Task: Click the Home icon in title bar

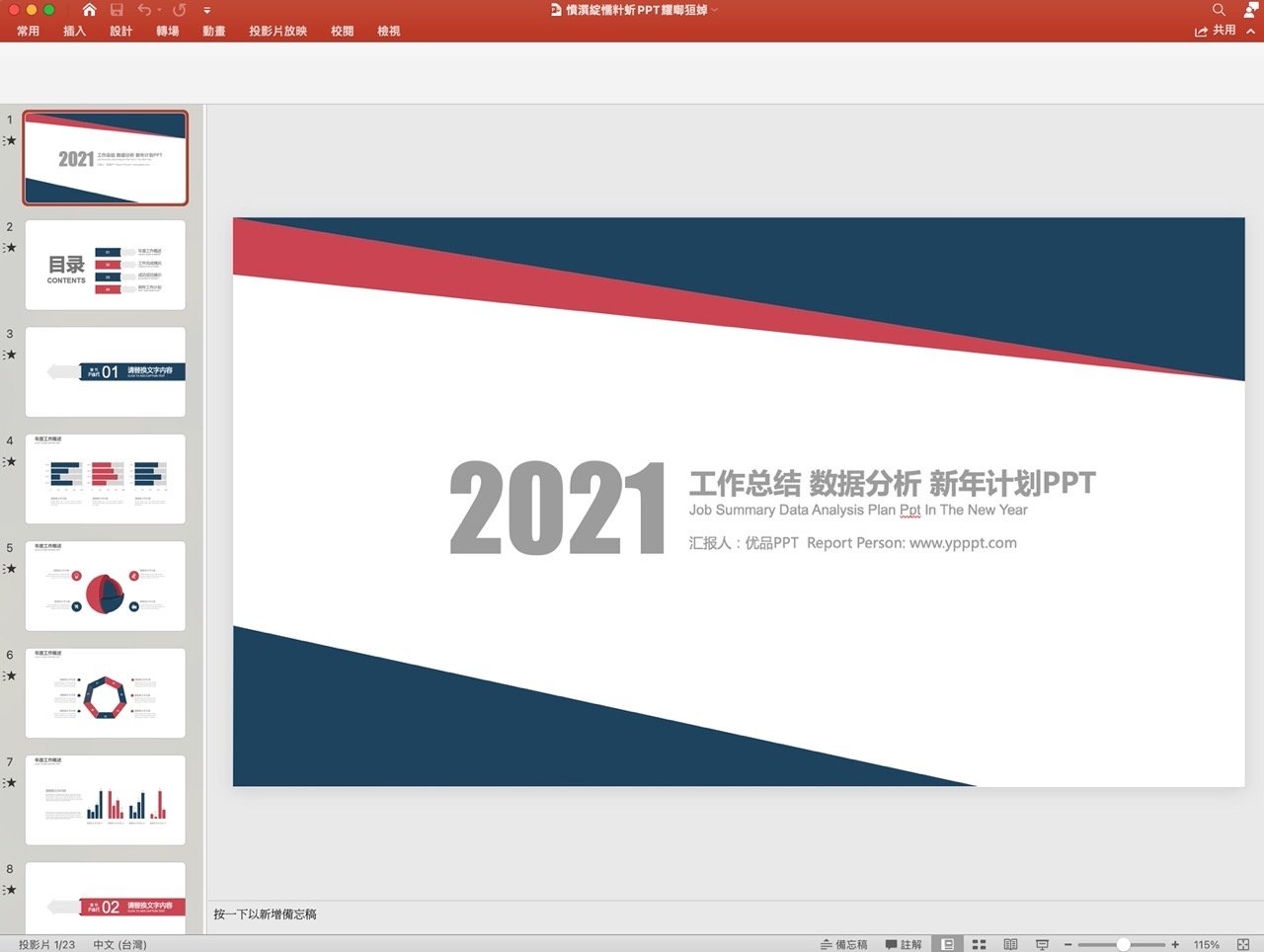Action: (x=89, y=10)
